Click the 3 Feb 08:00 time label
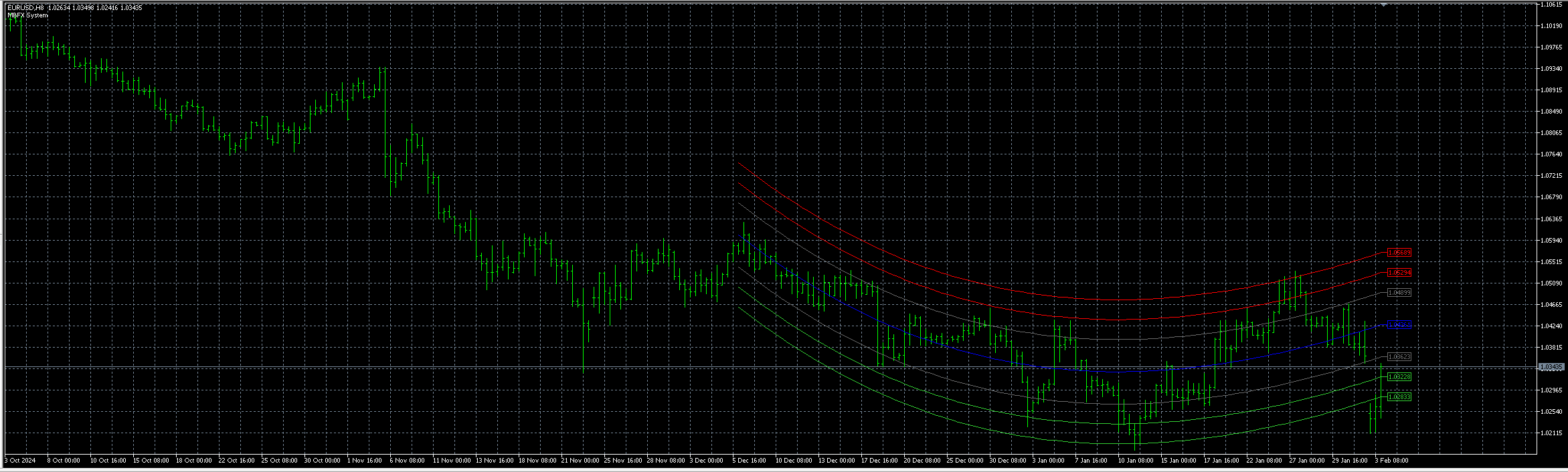The height and width of the screenshot is (472, 1568). click(1392, 461)
